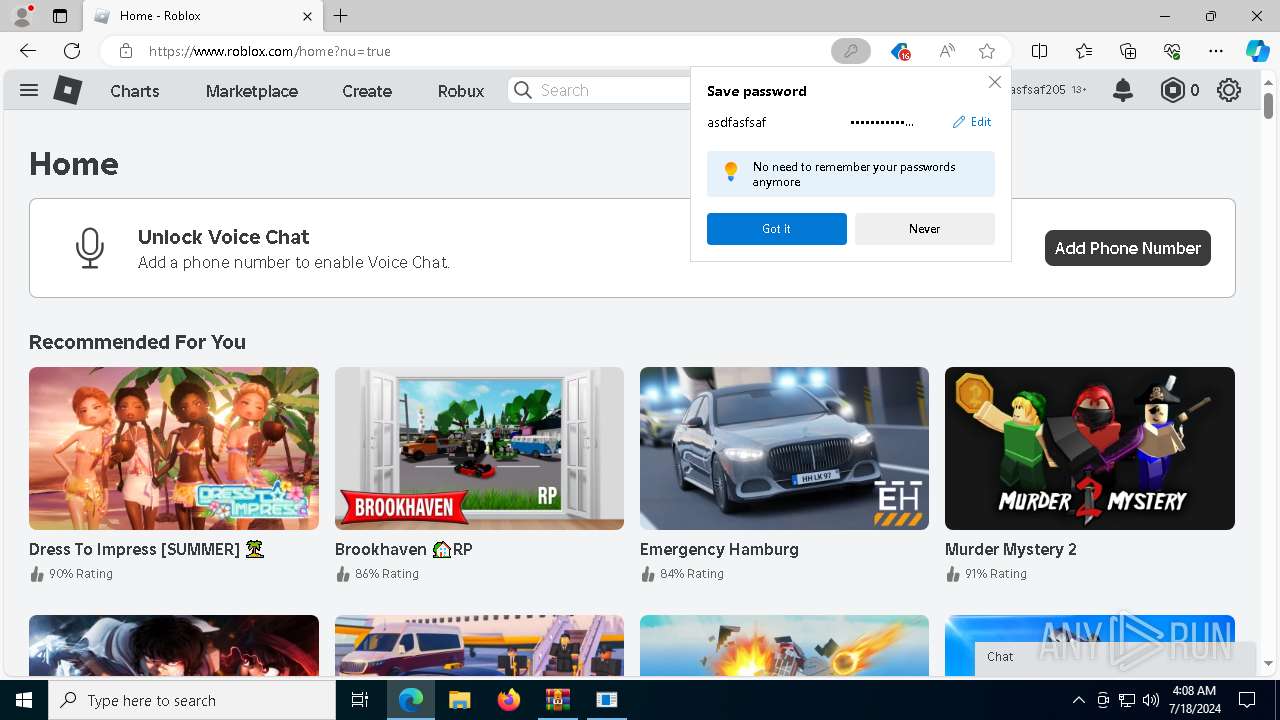View site information lock icon
Viewport: 1280px width, 720px height.
tap(125, 51)
